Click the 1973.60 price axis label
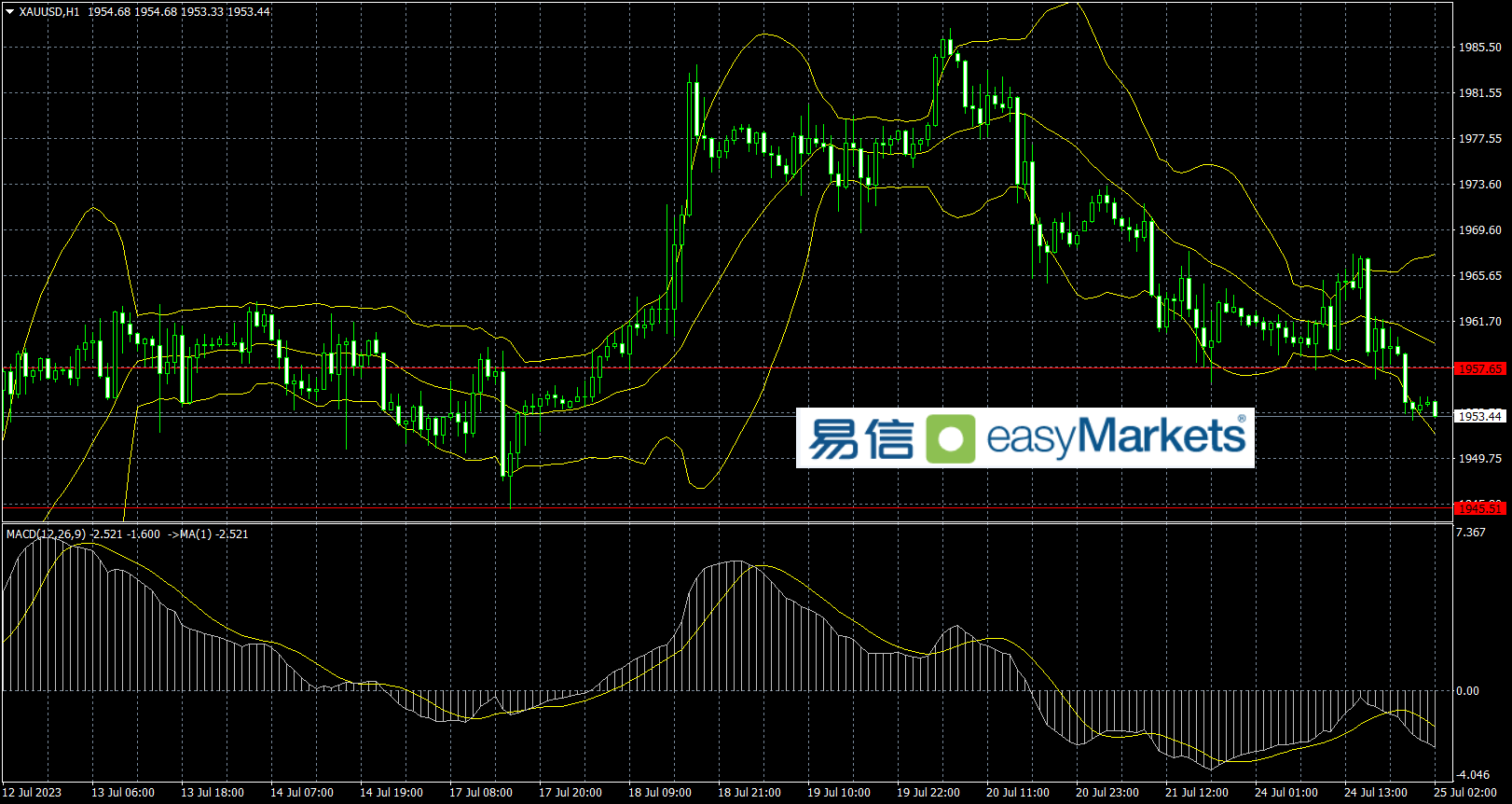Image resolution: width=1512 pixels, height=804 pixels. pos(1480,185)
